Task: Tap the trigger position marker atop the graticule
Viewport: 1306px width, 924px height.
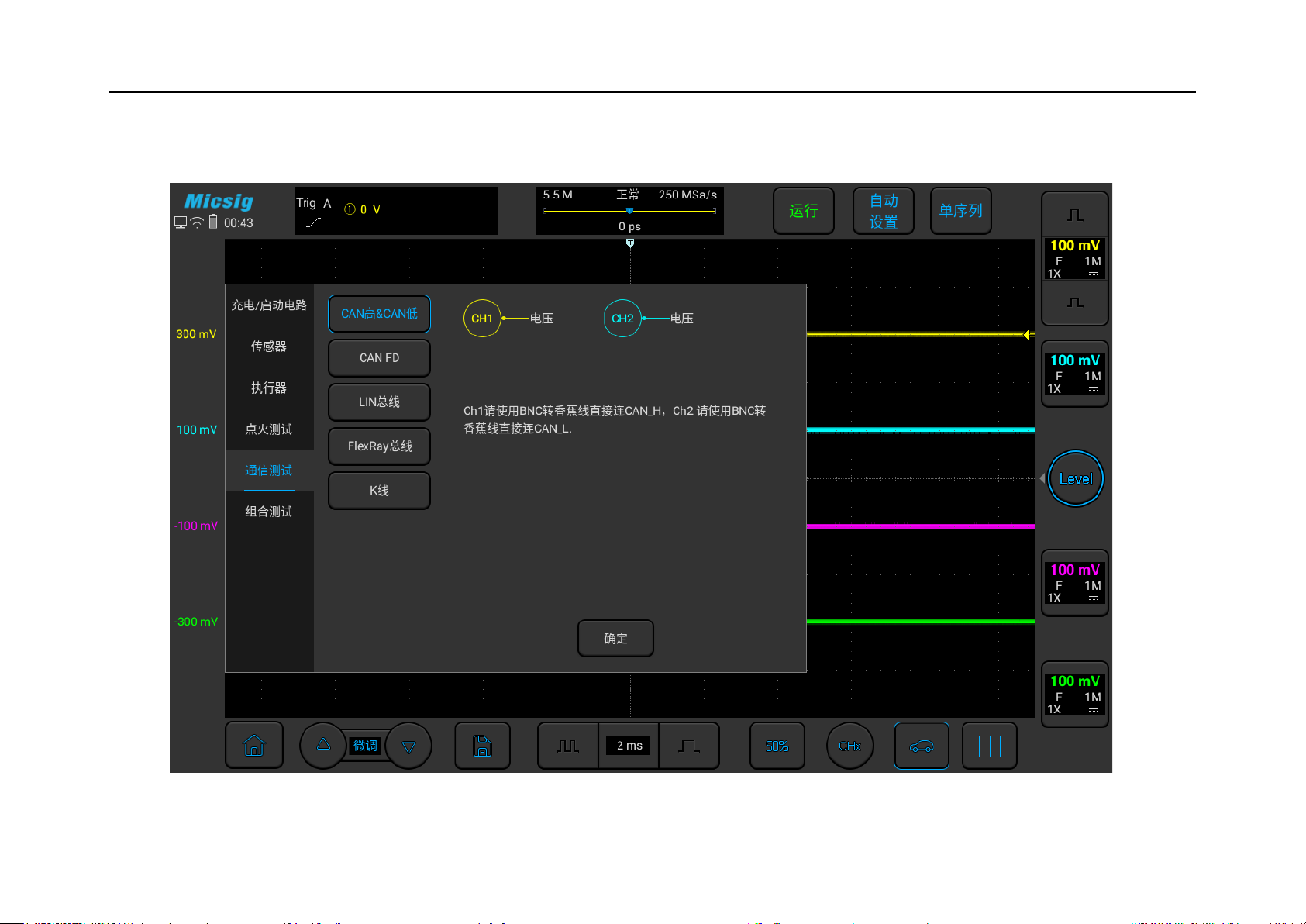Action: point(630,243)
